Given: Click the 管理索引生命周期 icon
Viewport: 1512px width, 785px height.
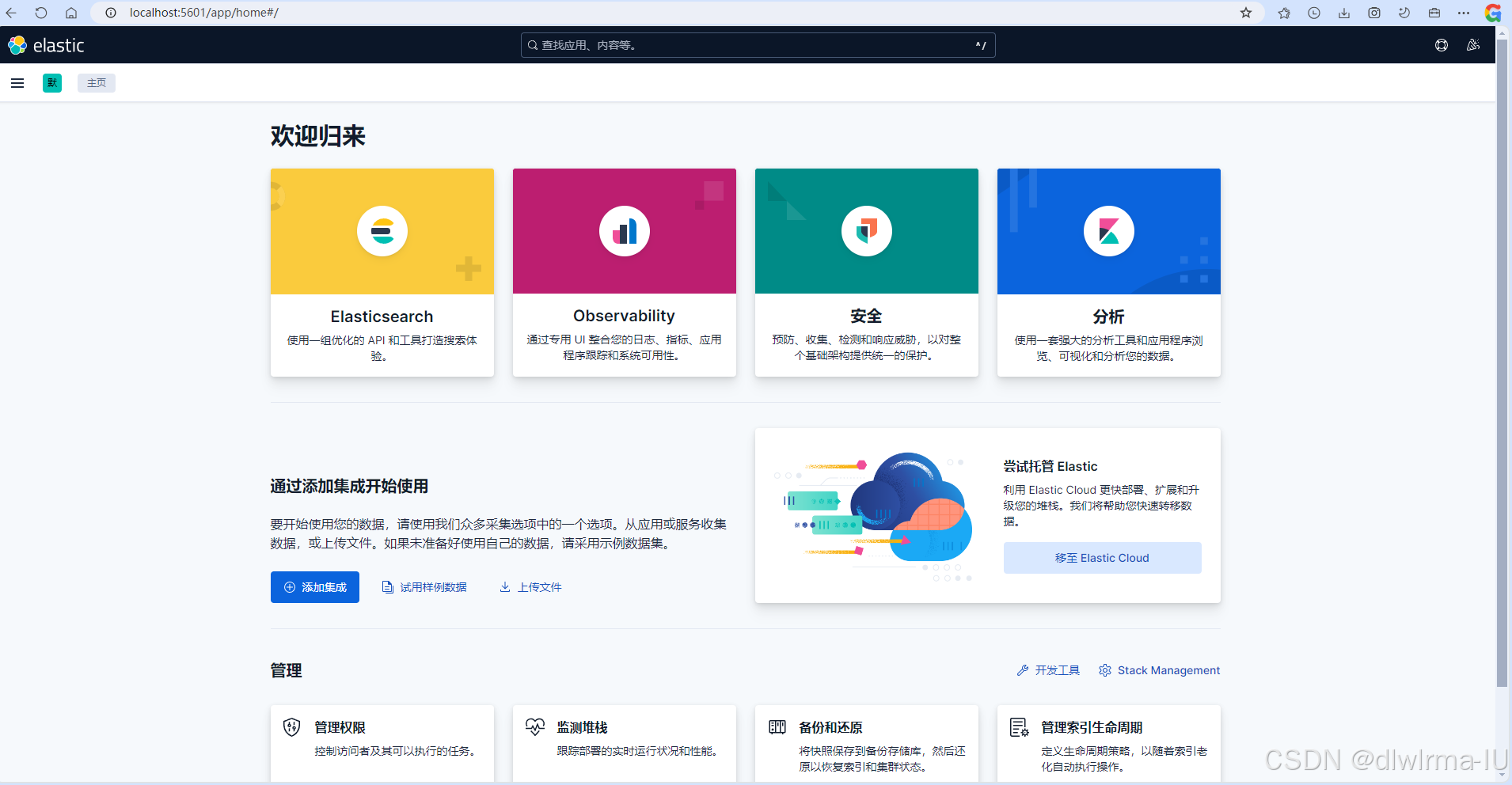Looking at the screenshot, I should (1020, 726).
